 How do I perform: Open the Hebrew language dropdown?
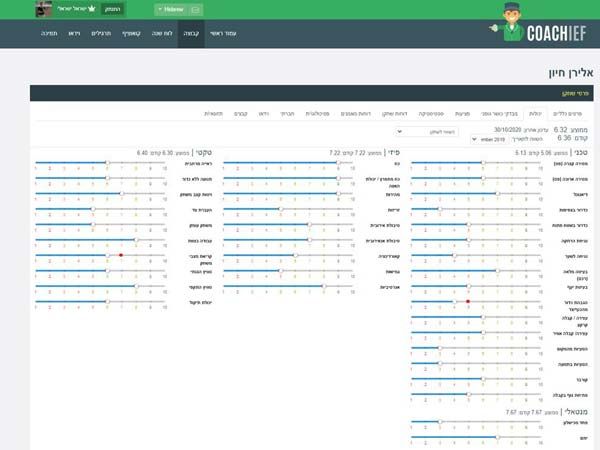coord(172,10)
